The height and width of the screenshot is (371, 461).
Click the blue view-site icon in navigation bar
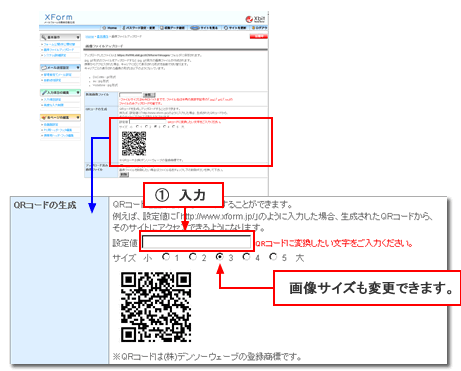tap(195, 28)
